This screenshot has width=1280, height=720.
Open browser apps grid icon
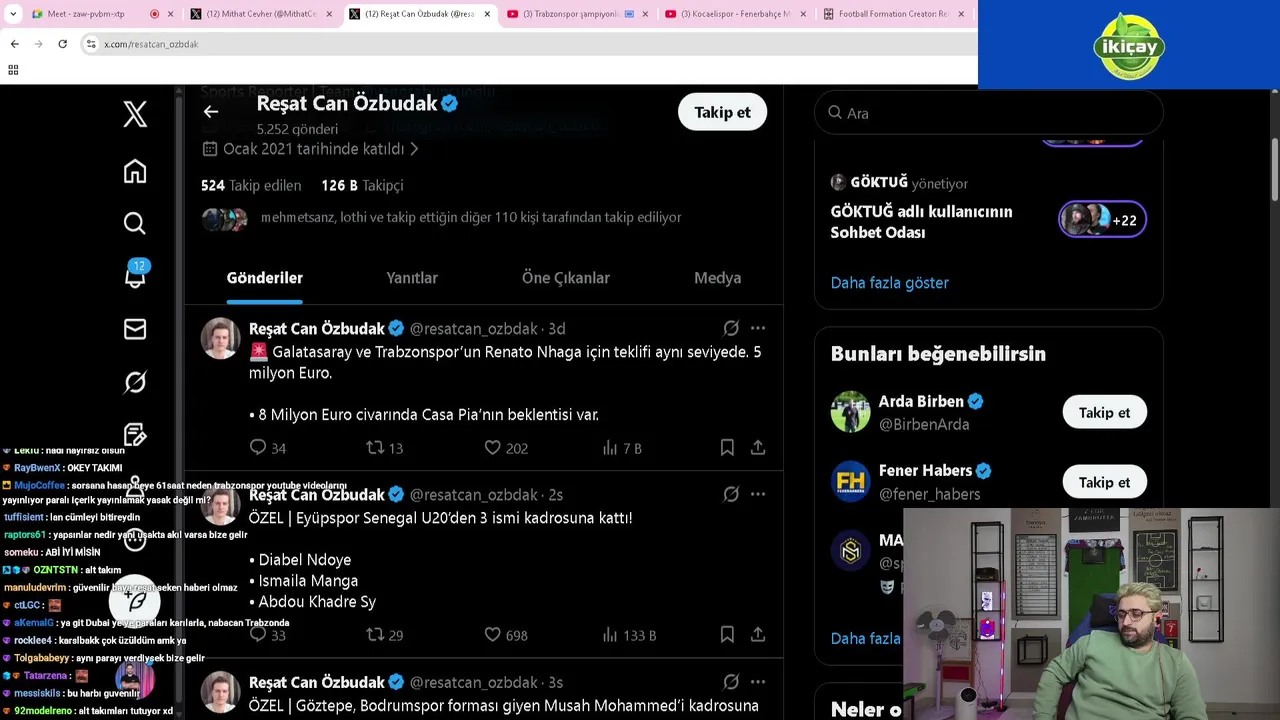pos(13,70)
